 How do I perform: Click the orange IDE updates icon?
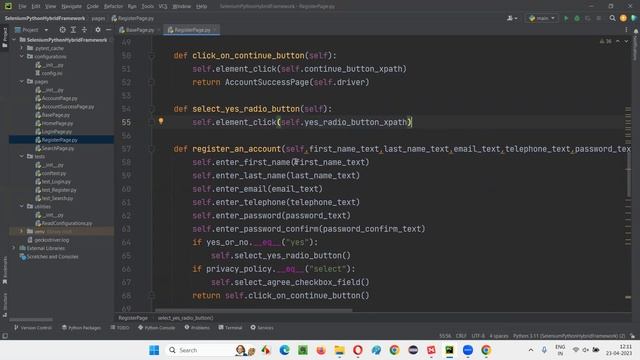click(623, 18)
